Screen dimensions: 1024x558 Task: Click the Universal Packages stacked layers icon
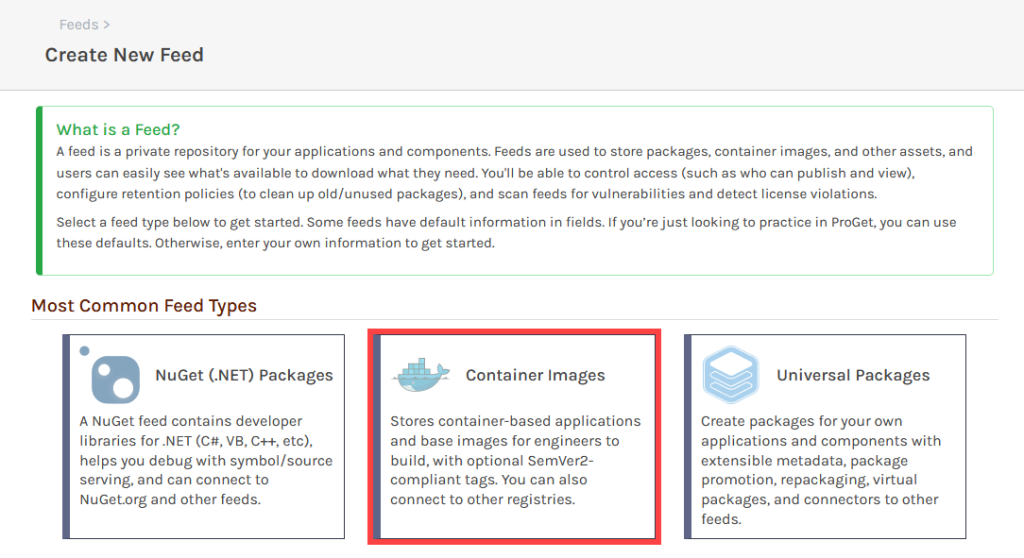(x=731, y=375)
